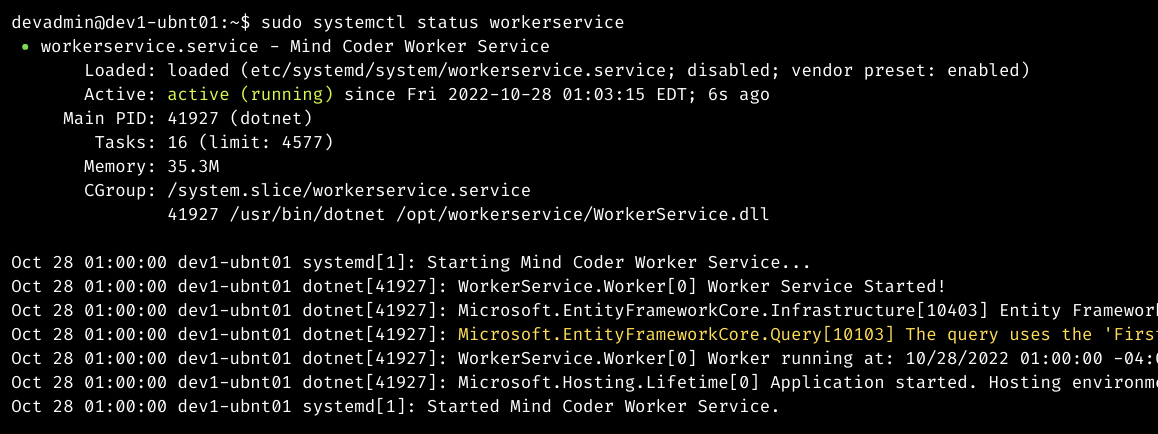Click the 'Mind Coder Worker Service' description title
The height and width of the screenshot is (434, 1158).
[x=419, y=46]
